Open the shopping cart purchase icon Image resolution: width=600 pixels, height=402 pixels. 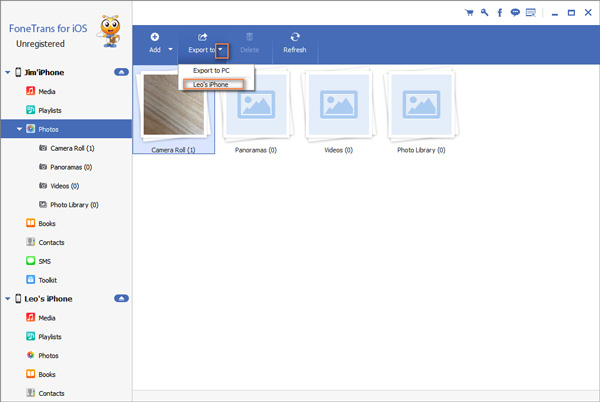pos(469,13)
